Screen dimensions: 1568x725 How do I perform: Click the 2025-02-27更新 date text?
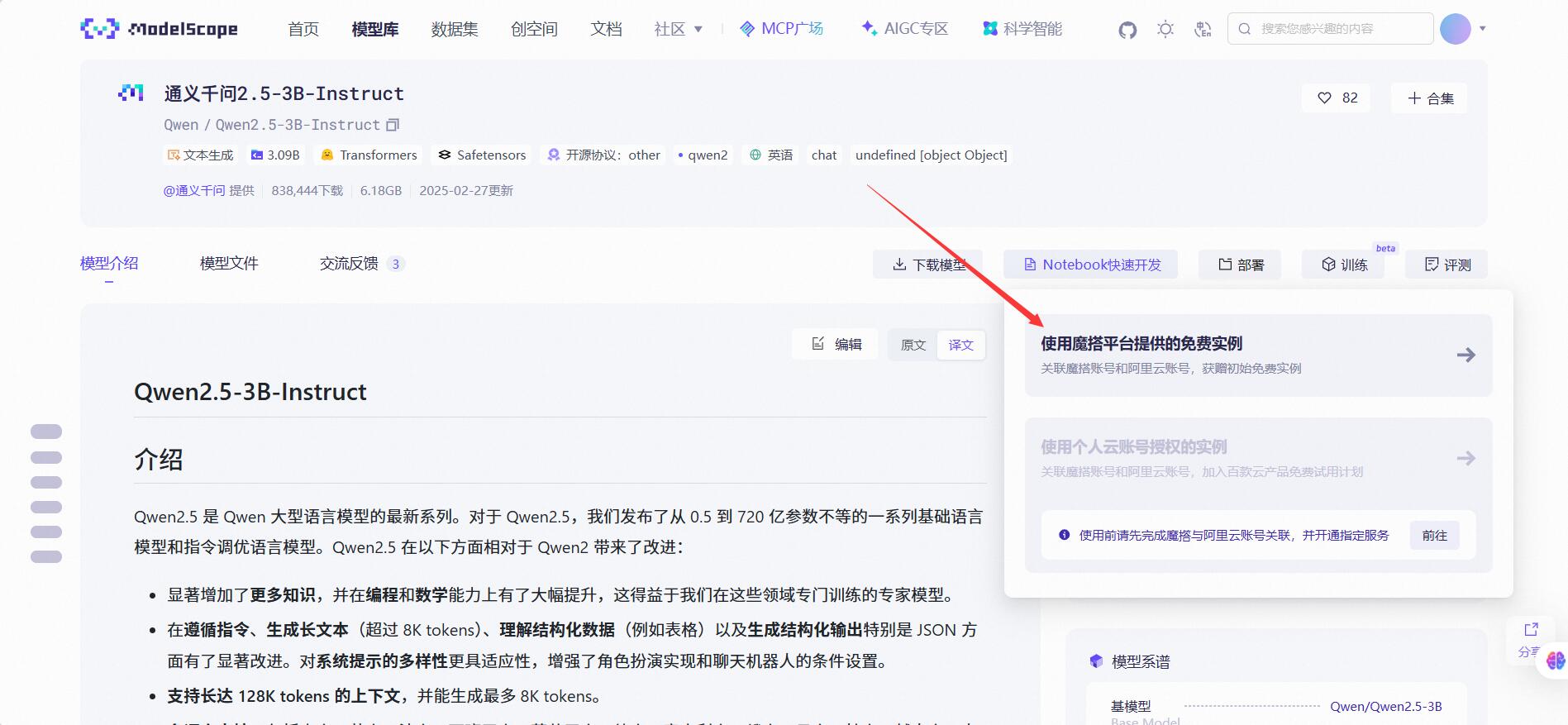pos(466,191)
